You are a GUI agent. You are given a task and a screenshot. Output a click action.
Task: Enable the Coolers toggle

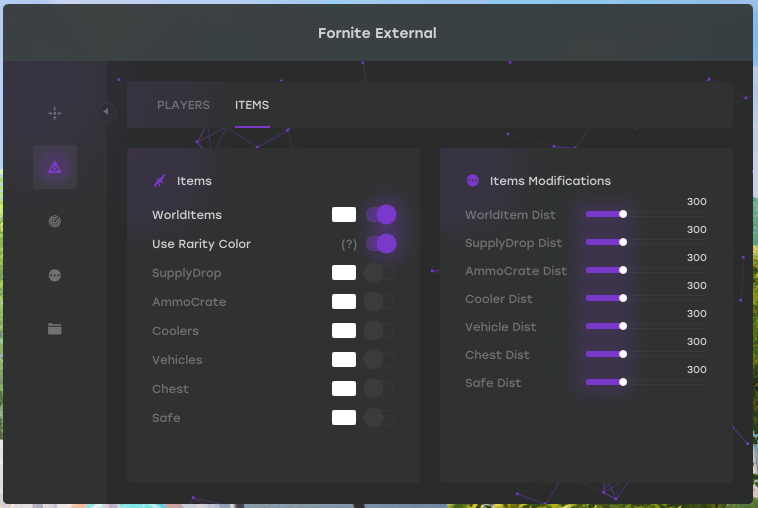click(379, 331)
